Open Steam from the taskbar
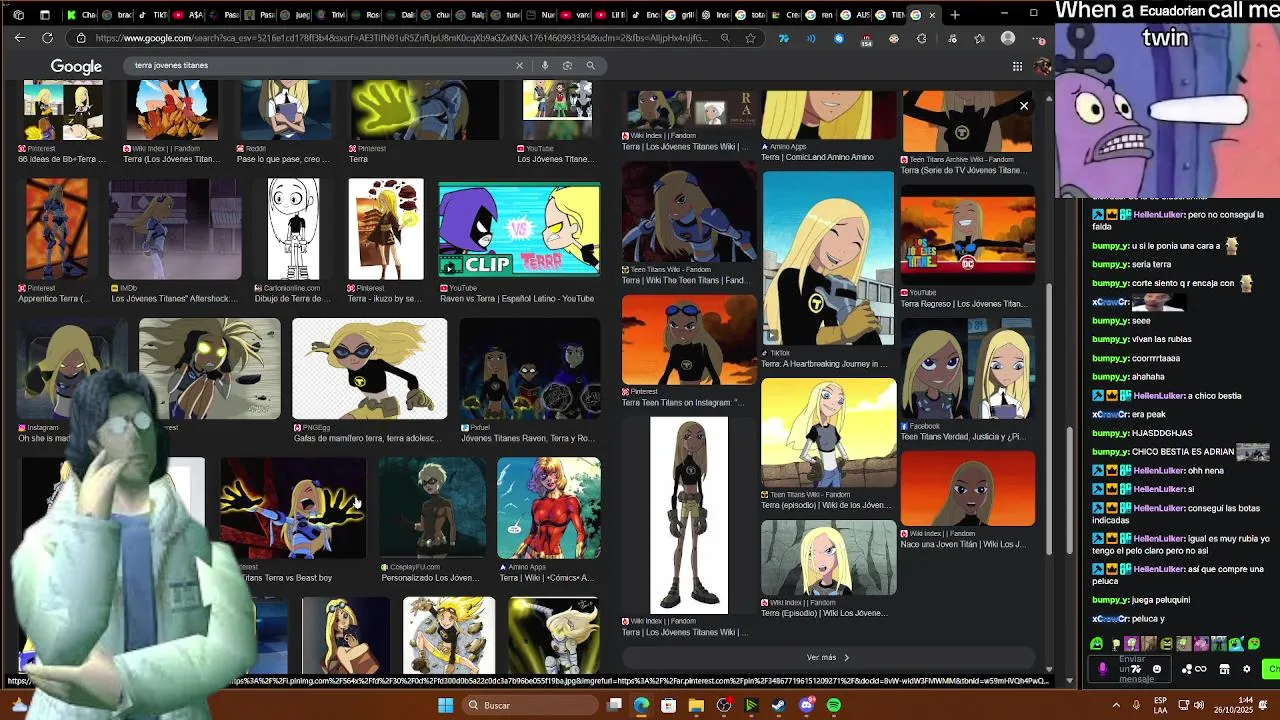 [x=778, y=705]
